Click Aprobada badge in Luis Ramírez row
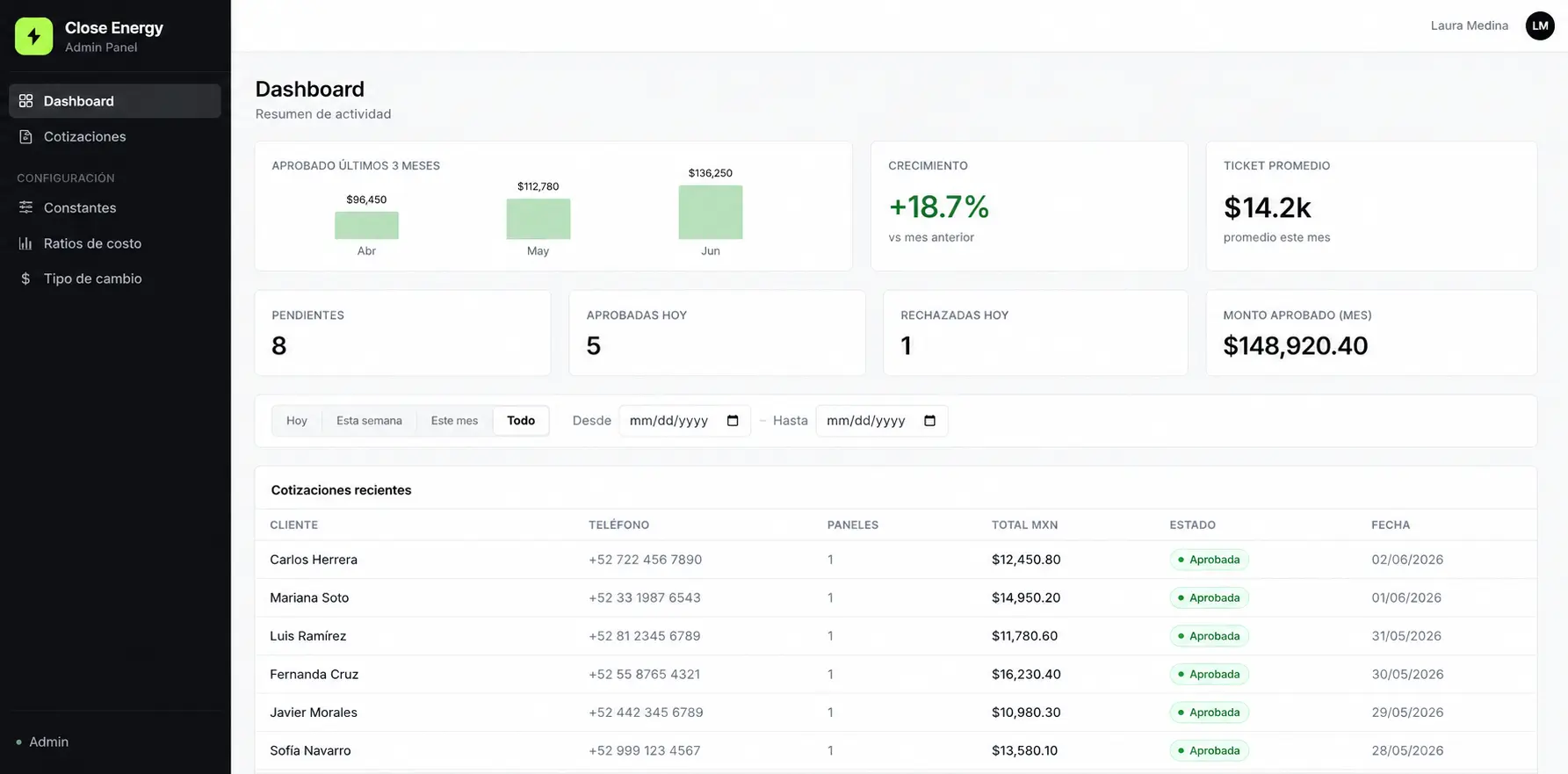This screenshot has height=774, width=1568. click(x=1209, y=636)
